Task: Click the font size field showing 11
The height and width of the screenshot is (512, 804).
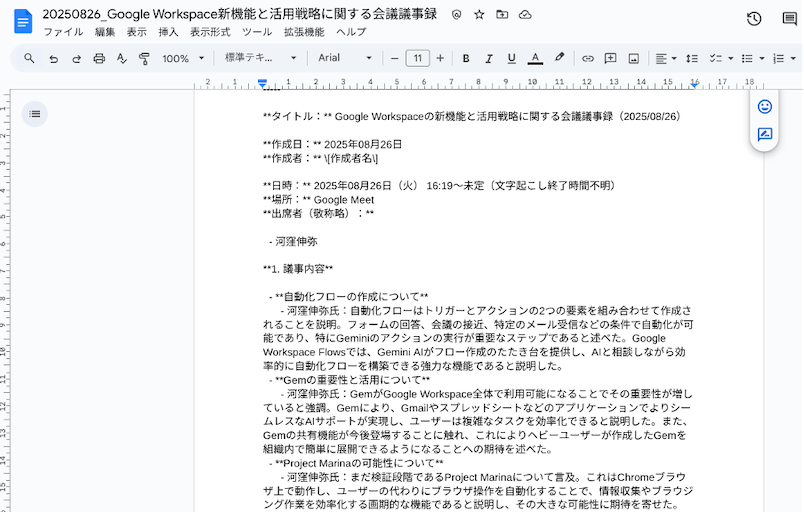Action: (417, 58)
